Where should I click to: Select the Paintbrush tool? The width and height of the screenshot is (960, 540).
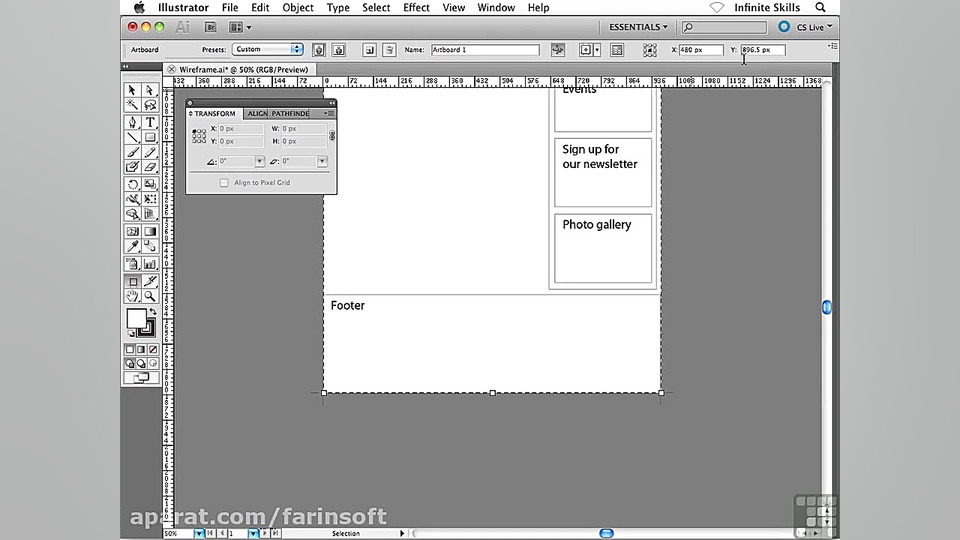coord(132,152)
